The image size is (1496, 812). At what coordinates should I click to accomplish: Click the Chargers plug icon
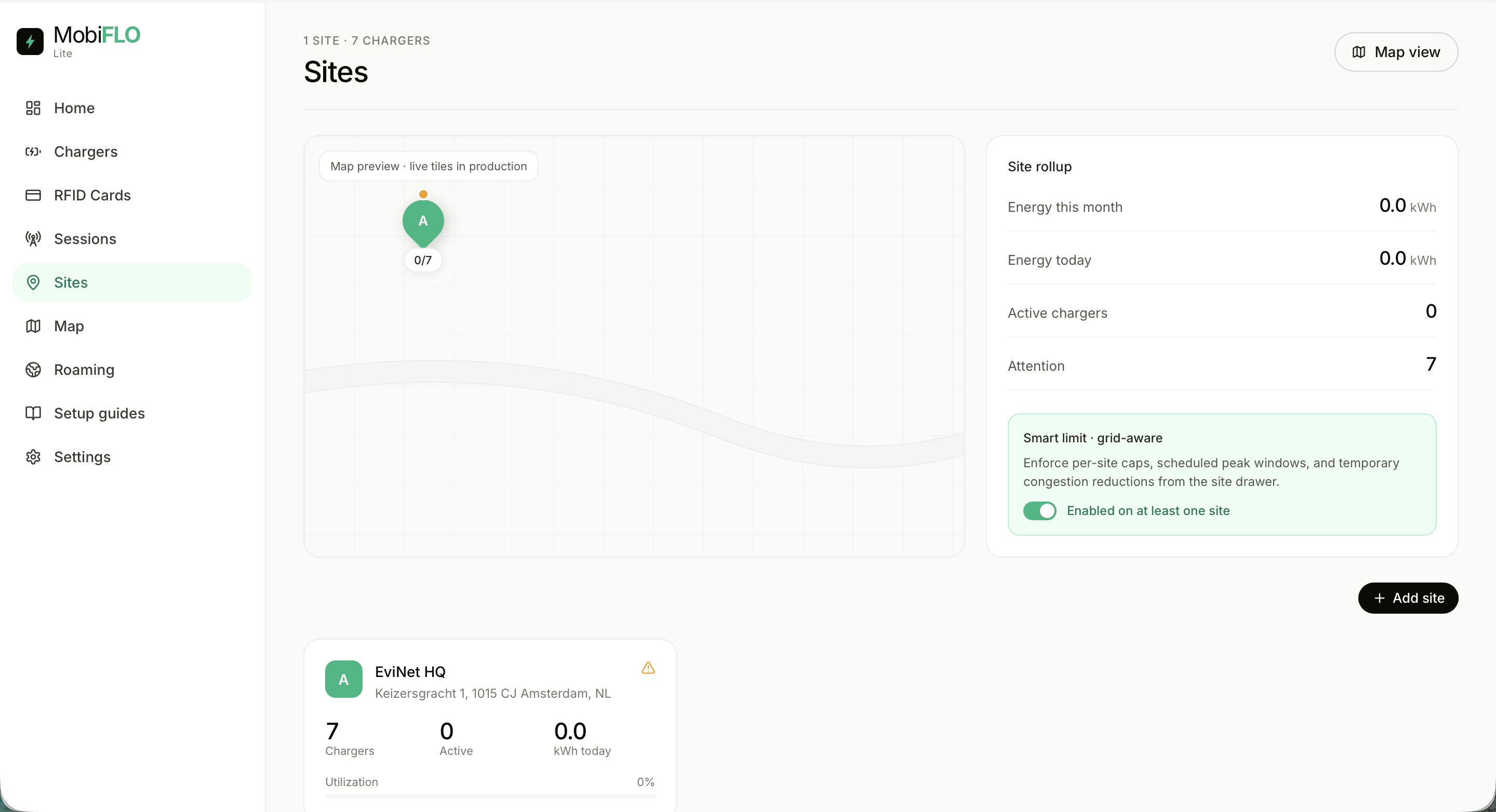[33, 152]
